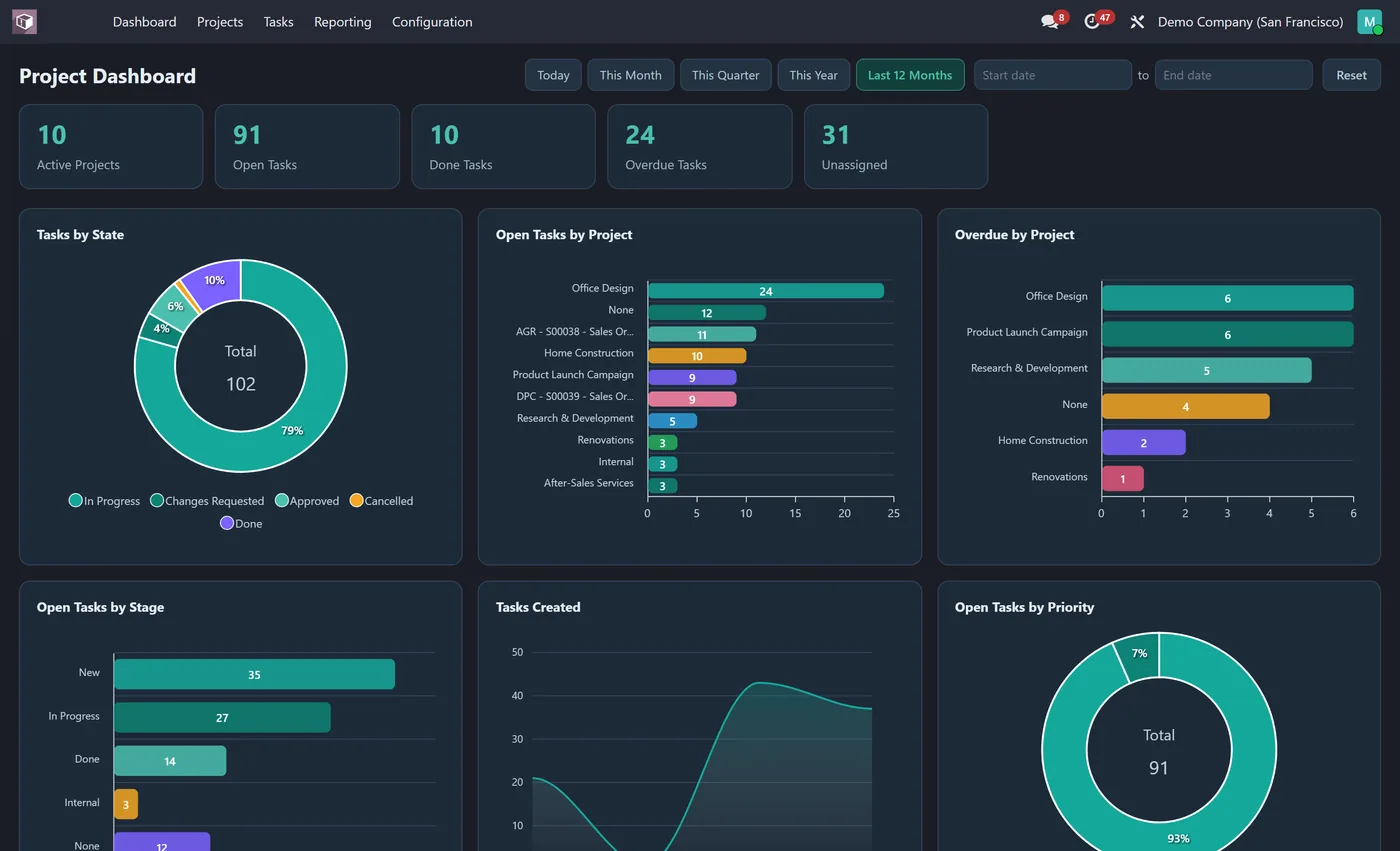This screenshot has width=1400, height=851.
Task: Toggle Cancelled legend item
Action: (x=381, y=501)
